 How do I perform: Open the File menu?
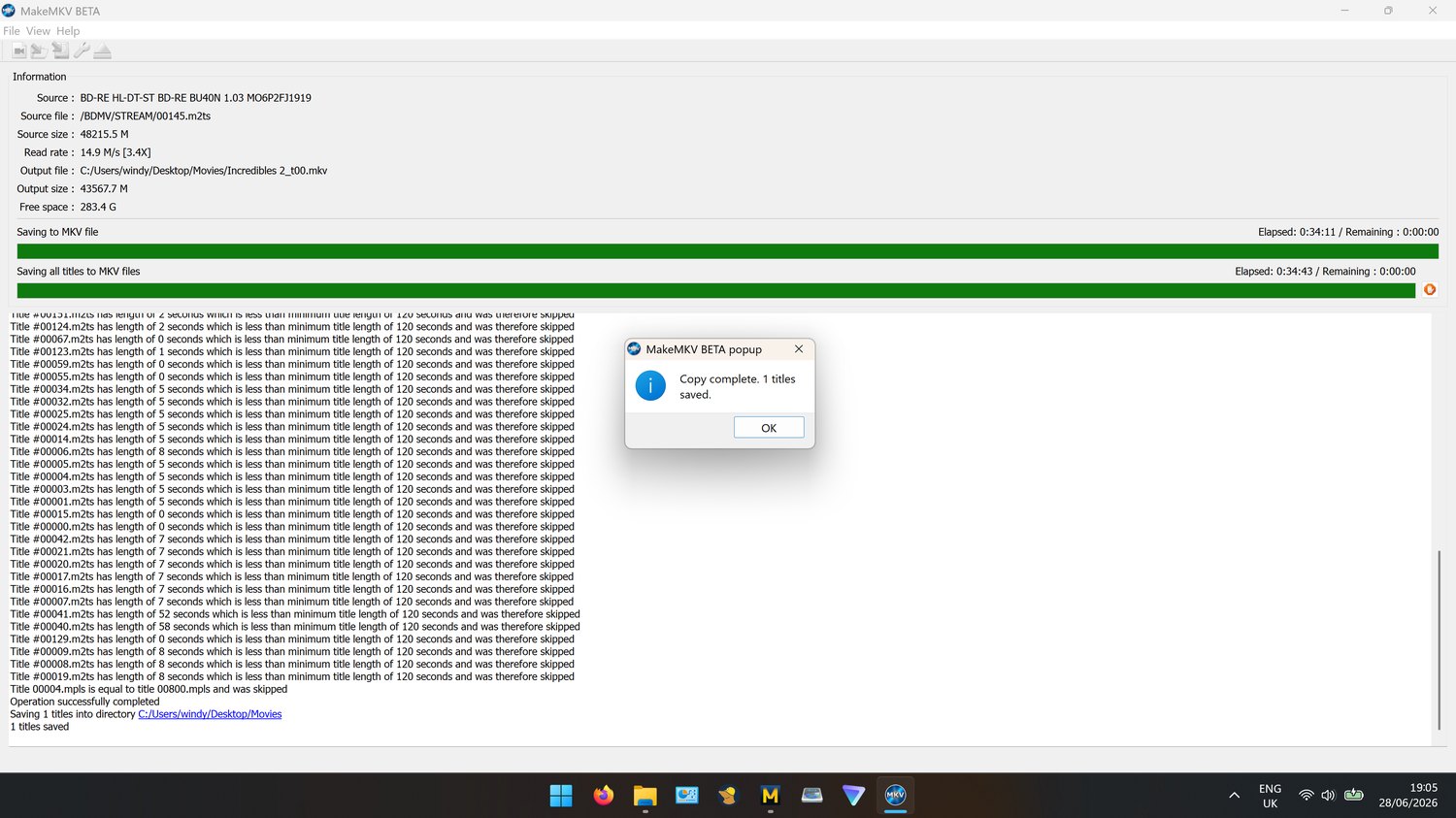pyautogui.click(x=12, y=31)
